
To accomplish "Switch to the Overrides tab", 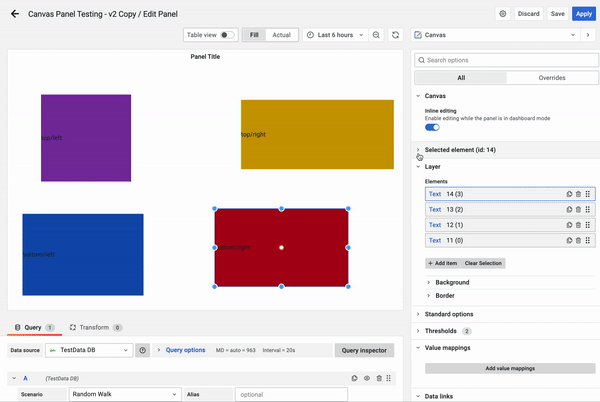I will click(552, 77).
